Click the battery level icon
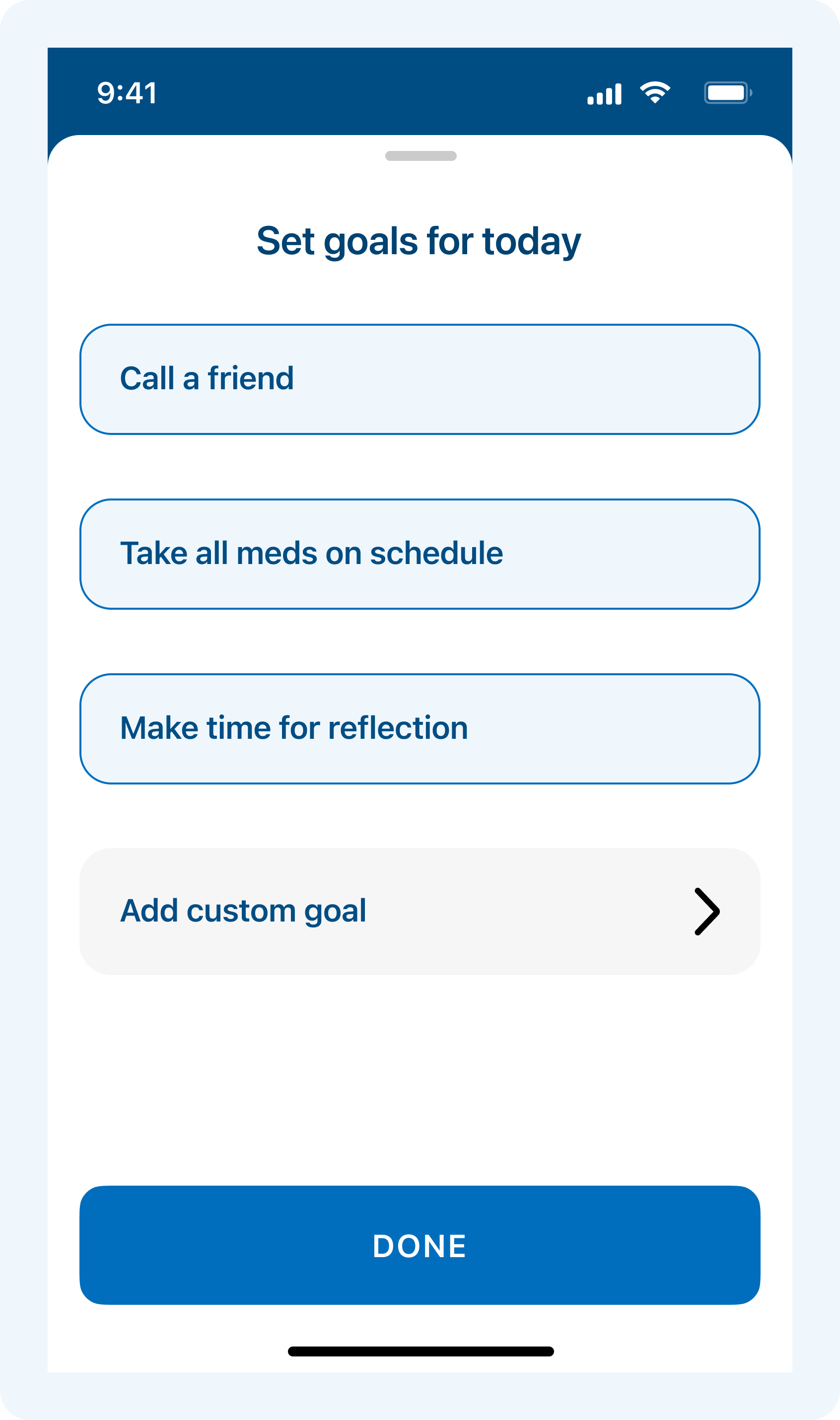Viewport: 840px width, 1420px height. point(727,93)
